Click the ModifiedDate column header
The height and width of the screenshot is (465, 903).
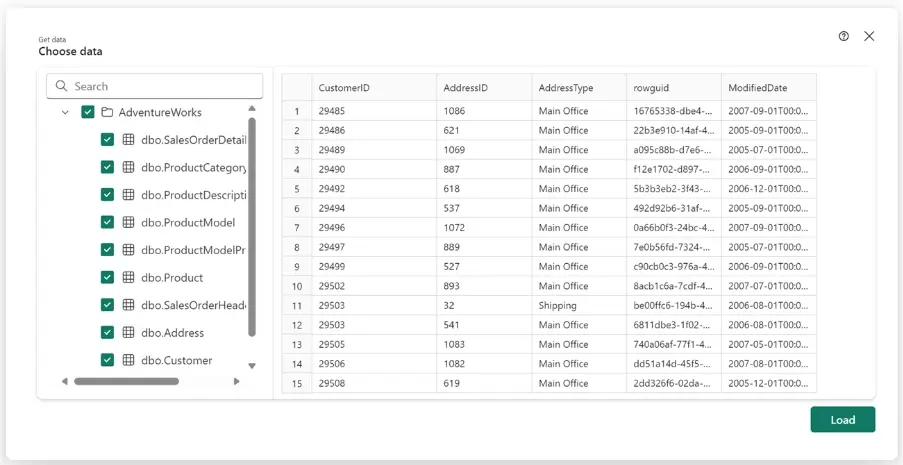(x=769, y=88)
